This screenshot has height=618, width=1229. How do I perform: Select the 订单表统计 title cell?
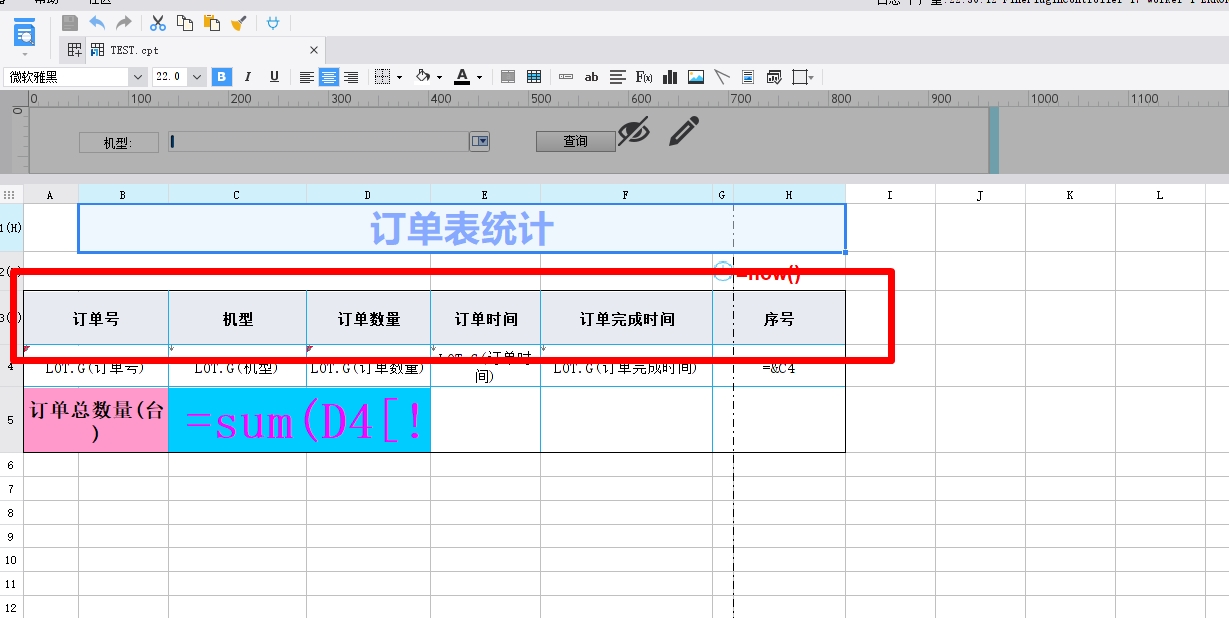click(462, 229)
